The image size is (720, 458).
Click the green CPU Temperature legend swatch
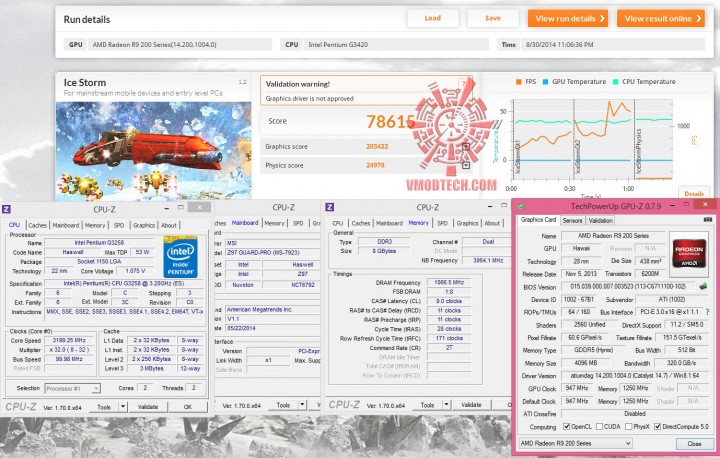coord(615,82)
